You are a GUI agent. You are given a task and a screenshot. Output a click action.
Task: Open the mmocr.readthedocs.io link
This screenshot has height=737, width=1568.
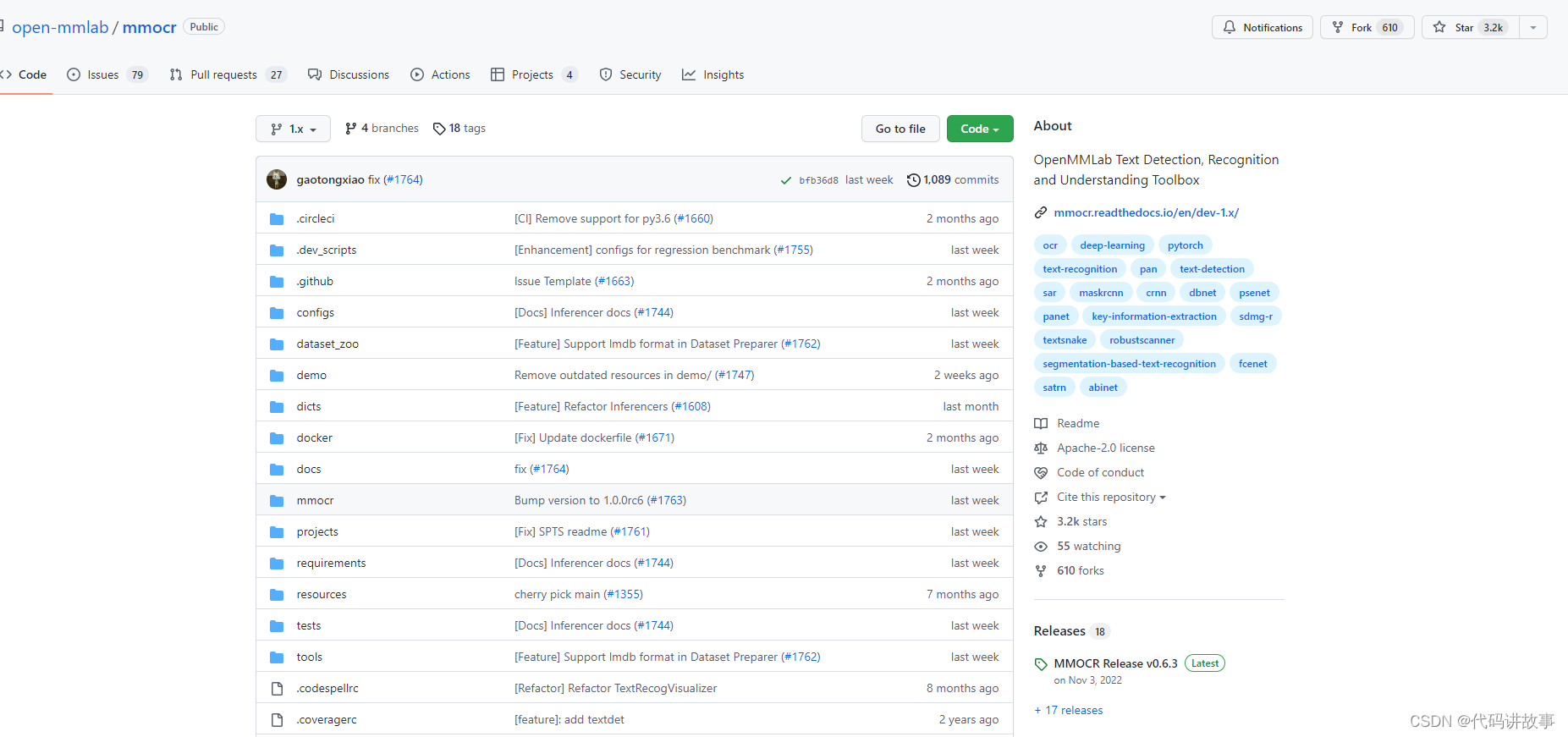pyautogui.click(x=1147, y=212)
